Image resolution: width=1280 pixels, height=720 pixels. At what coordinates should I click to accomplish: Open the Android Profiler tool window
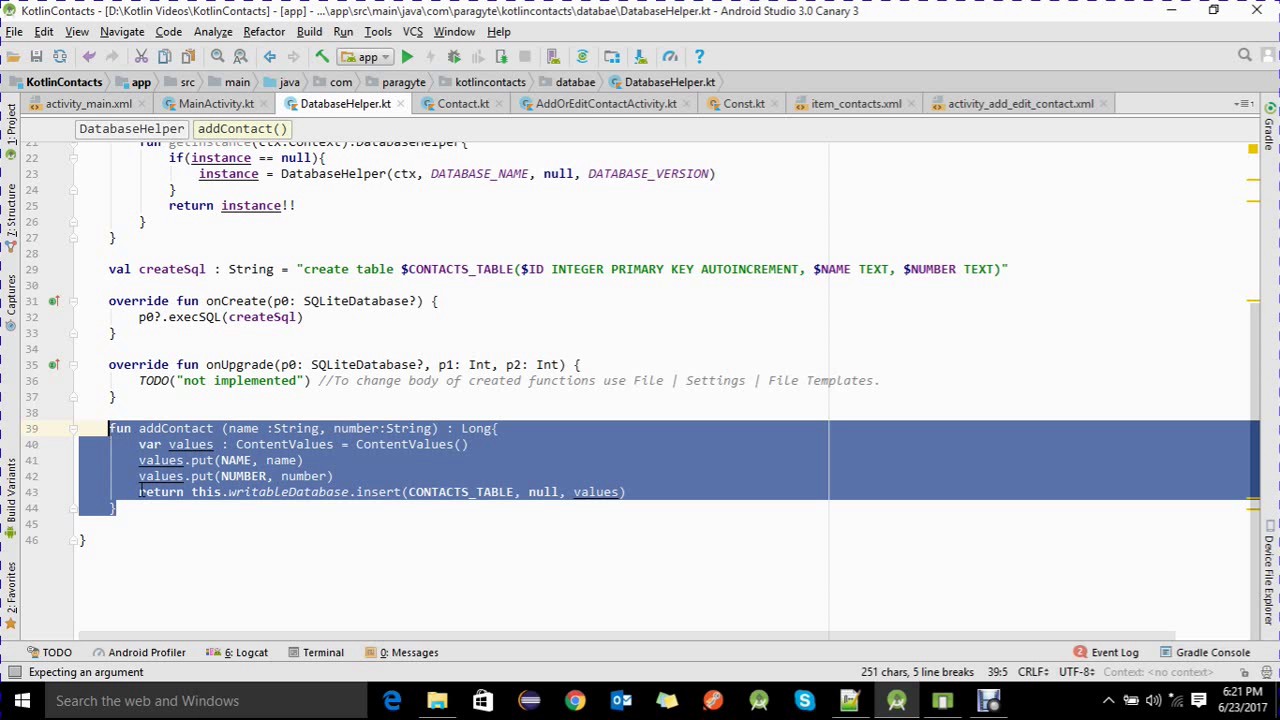click(139, 653)
